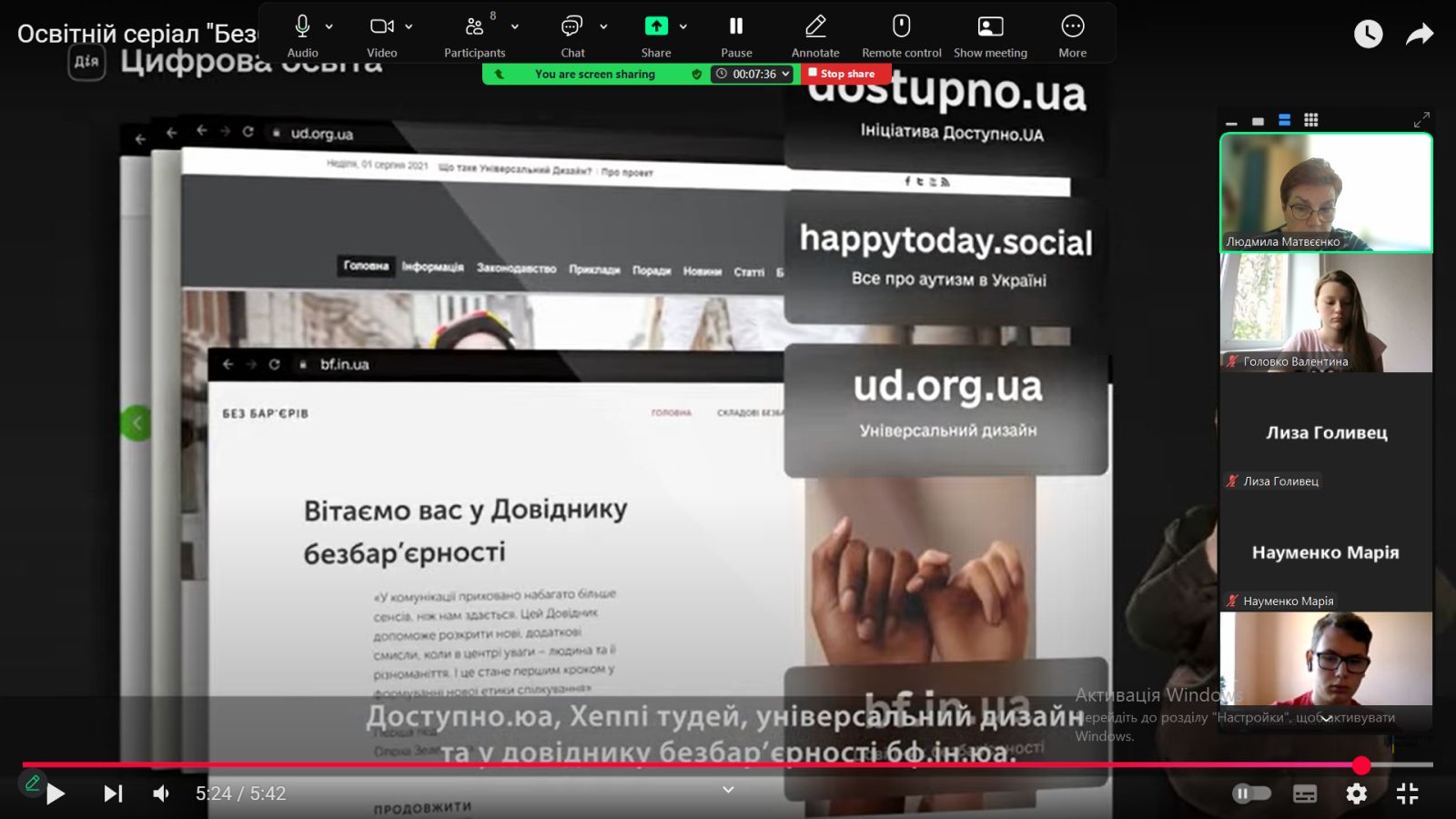Click 'You are screen sharing' status label
The width and height of the screenshot is (1456, 819).
[595, 75]
